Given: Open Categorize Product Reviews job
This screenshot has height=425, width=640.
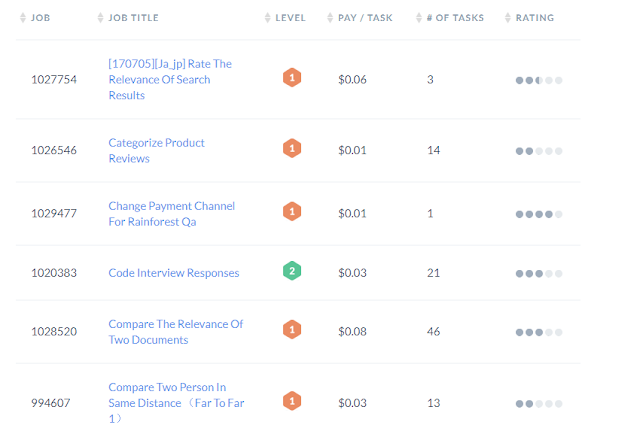Looking at the screenshot, I should coord(156,150).
